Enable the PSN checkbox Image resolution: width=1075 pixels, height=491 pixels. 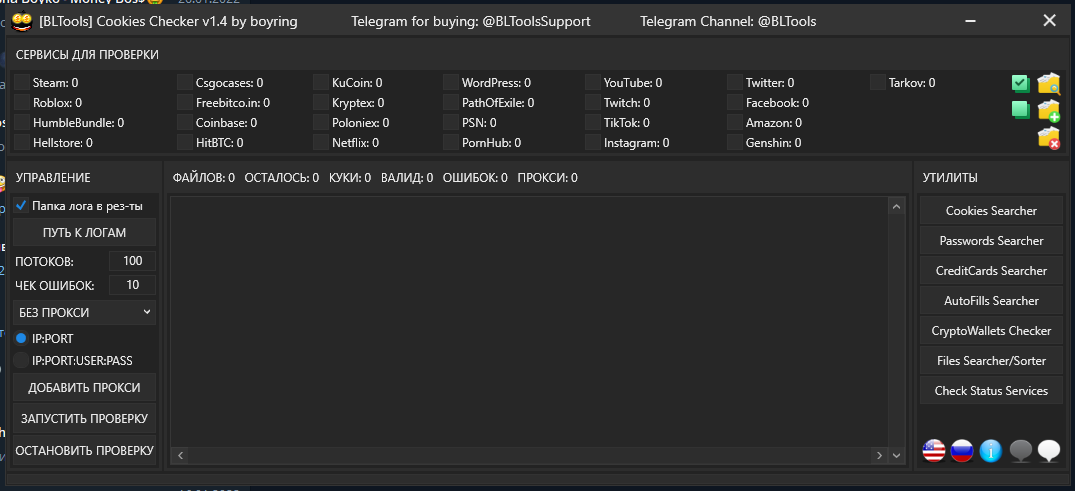[x=450, y=123]
